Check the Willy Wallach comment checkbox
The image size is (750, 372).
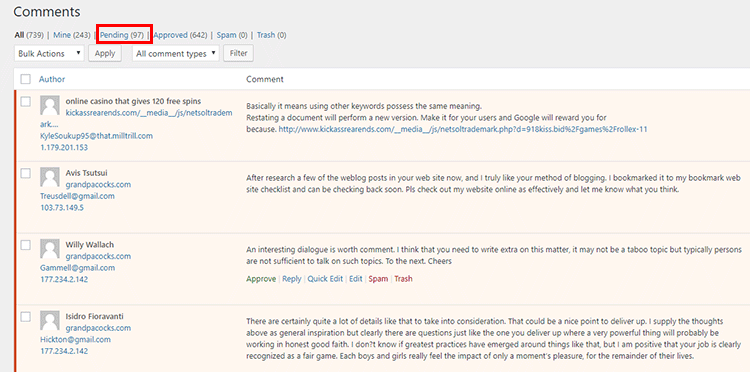click(26, 245)
